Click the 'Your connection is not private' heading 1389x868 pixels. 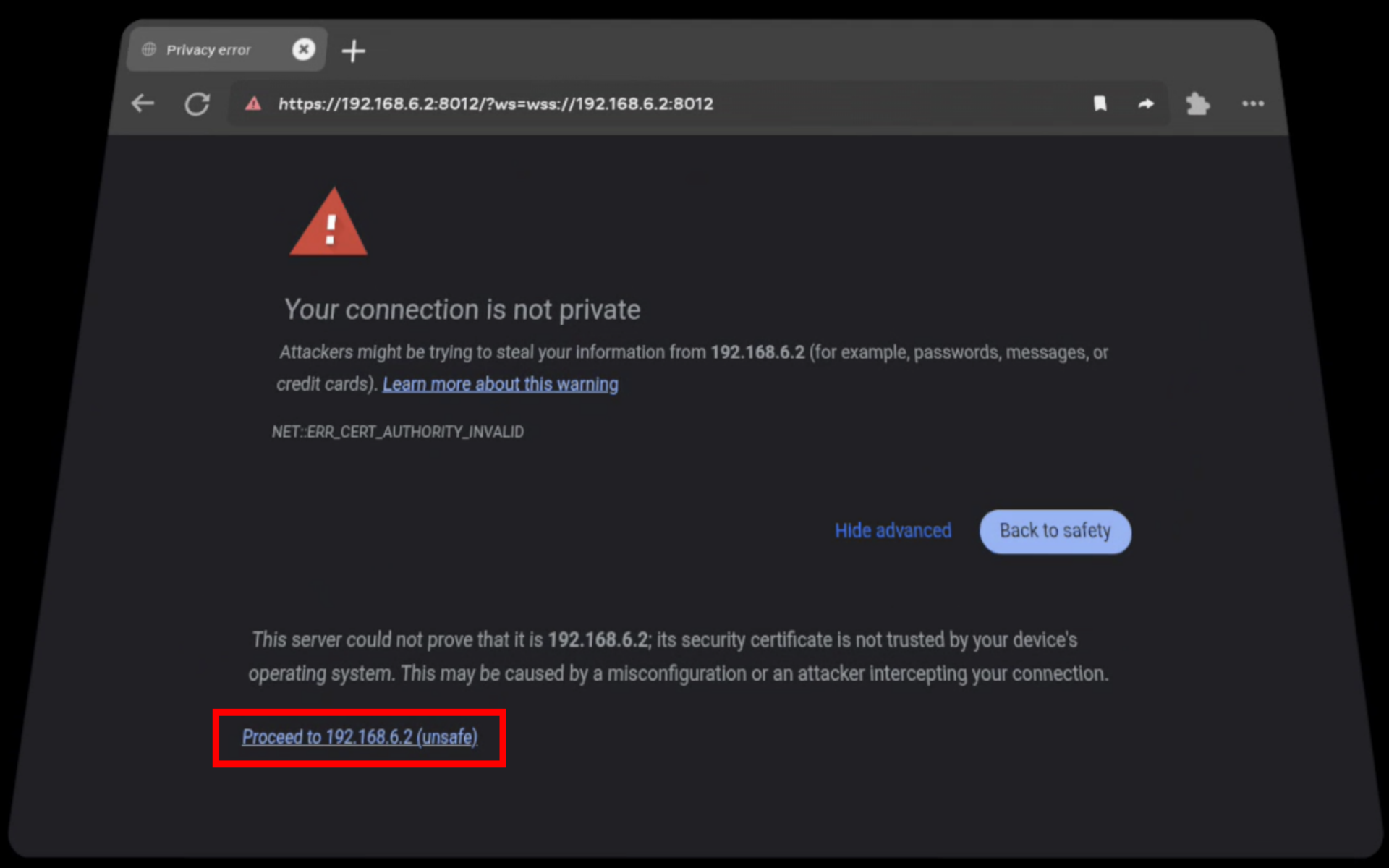click(x=462, y=310)
